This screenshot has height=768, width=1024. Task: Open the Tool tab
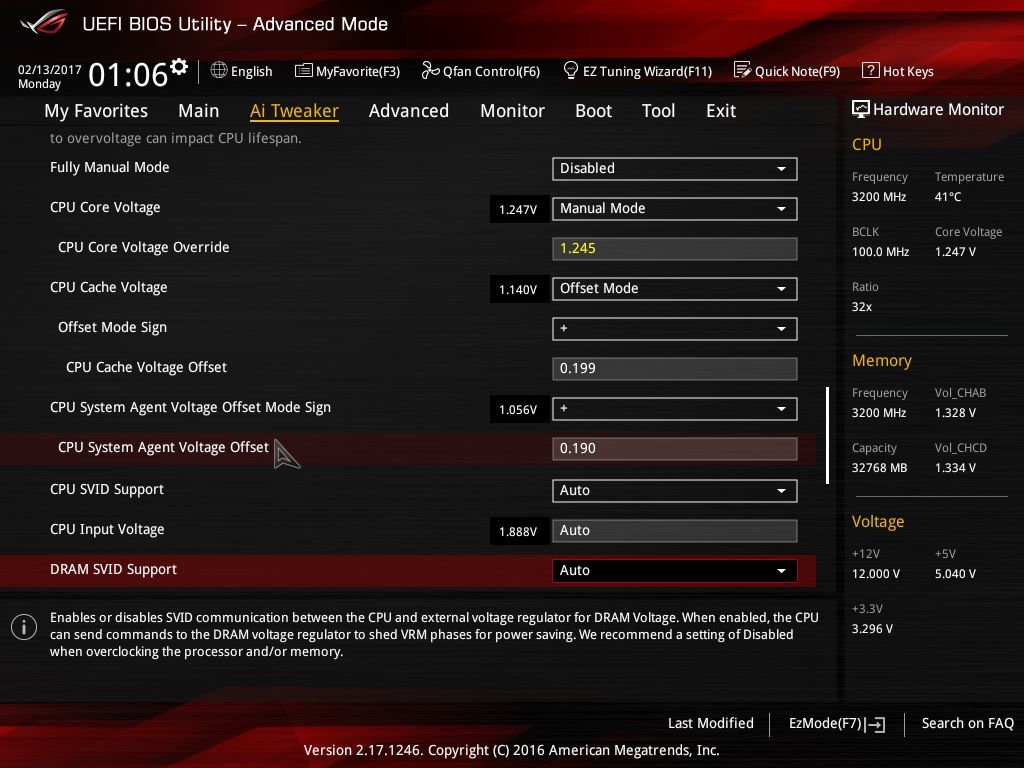(x=658, y=111)
